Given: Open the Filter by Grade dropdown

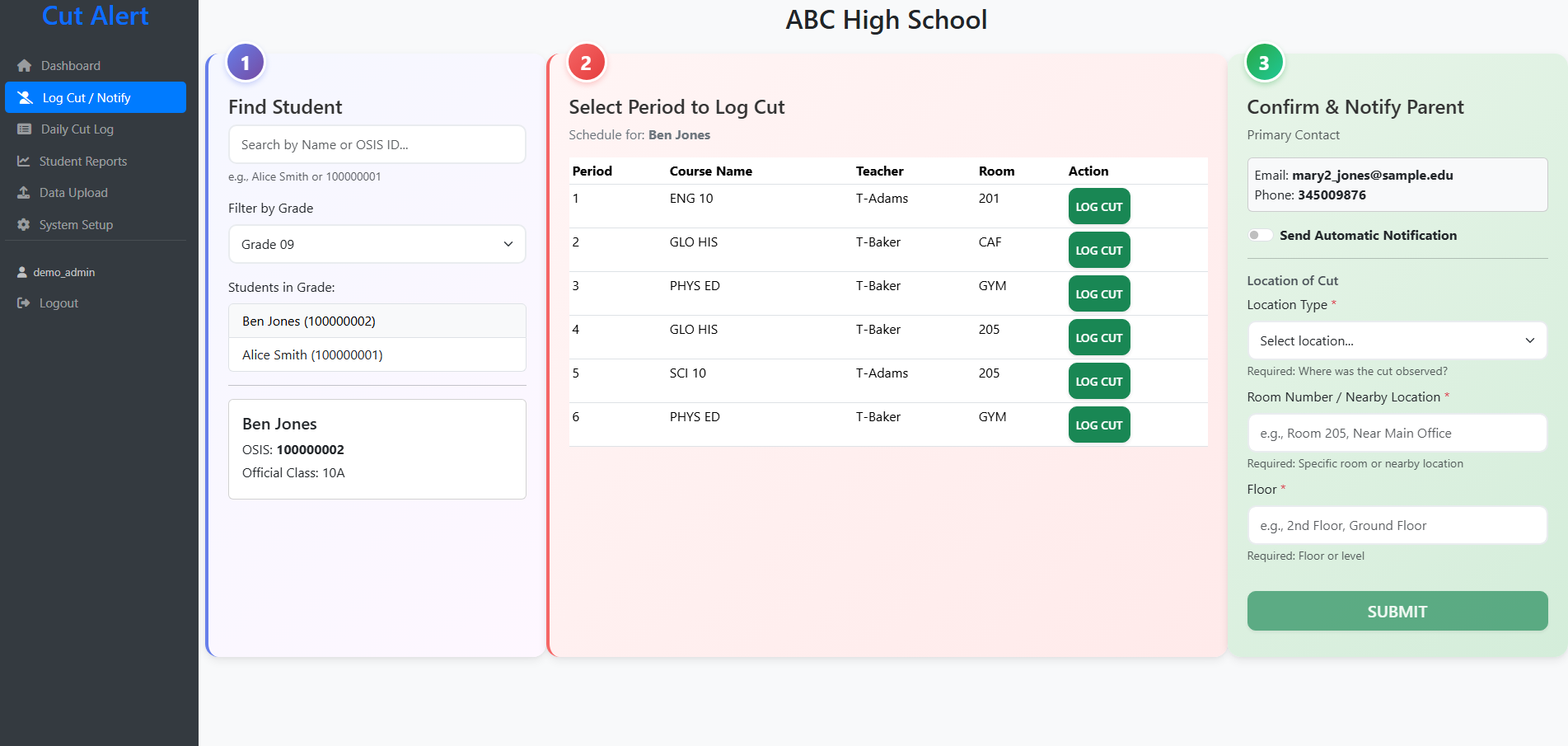Looking at the screenshot, I should pos(377,245).
